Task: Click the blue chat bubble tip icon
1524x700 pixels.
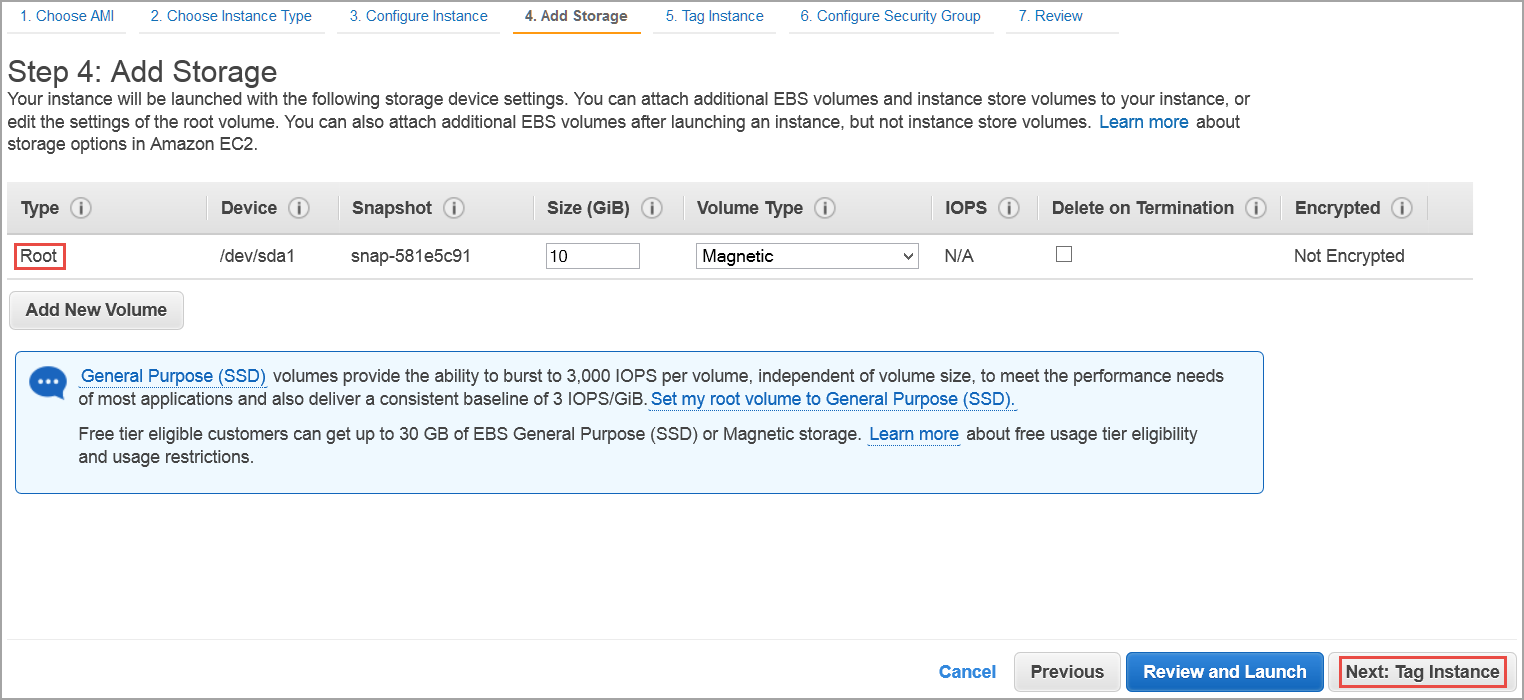Action: click(47, 383)
